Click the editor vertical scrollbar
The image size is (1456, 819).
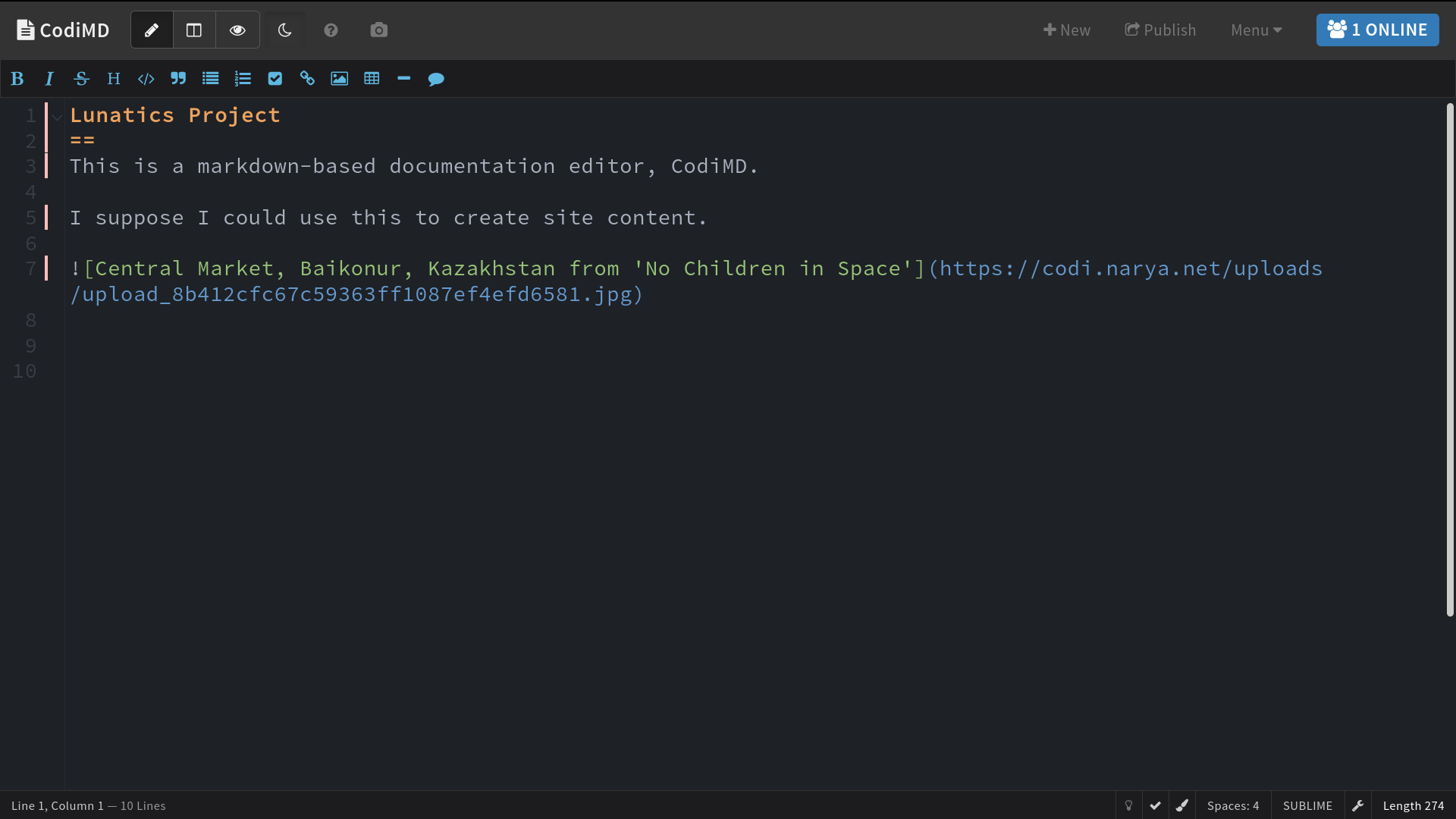1450,360
